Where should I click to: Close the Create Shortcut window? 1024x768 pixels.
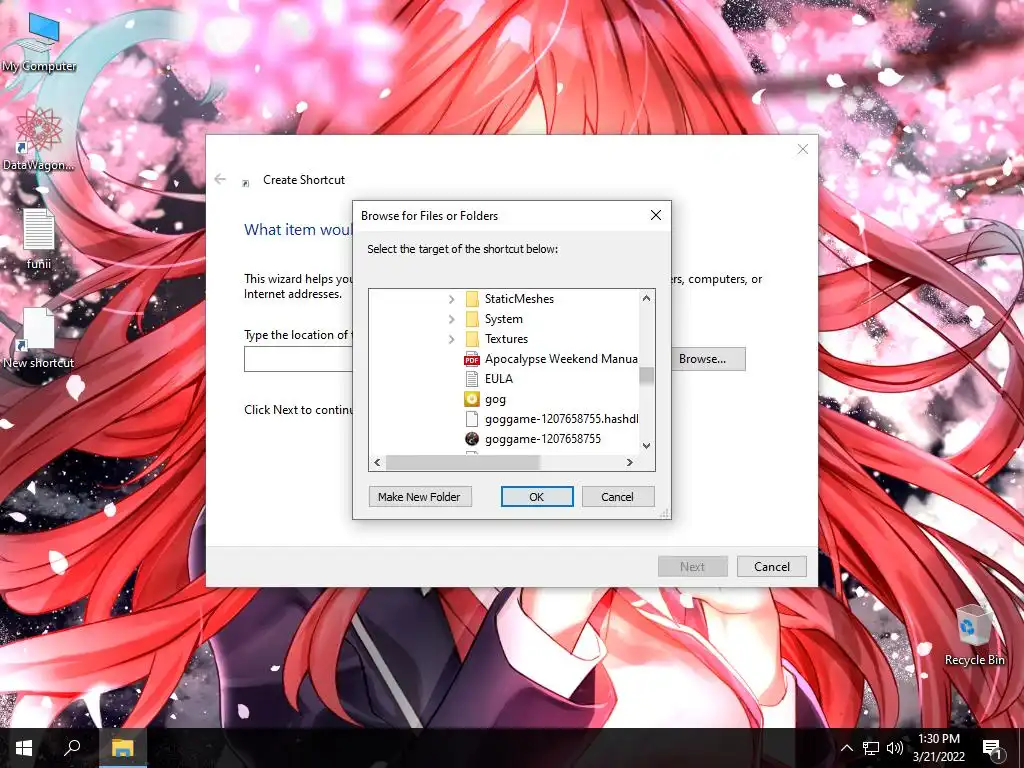tap(803, 150)
